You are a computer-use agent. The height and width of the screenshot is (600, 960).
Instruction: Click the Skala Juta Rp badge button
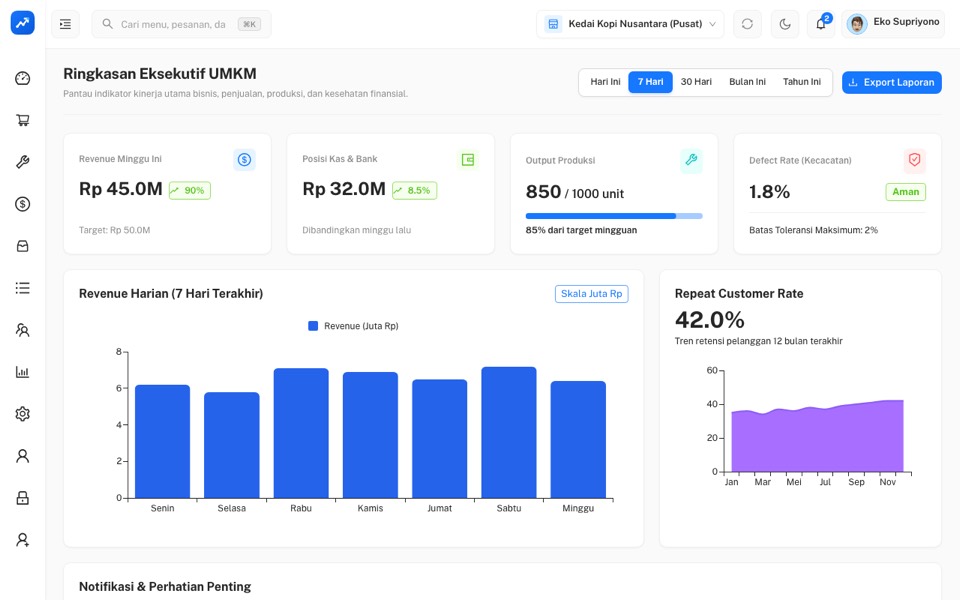point(591,294)
